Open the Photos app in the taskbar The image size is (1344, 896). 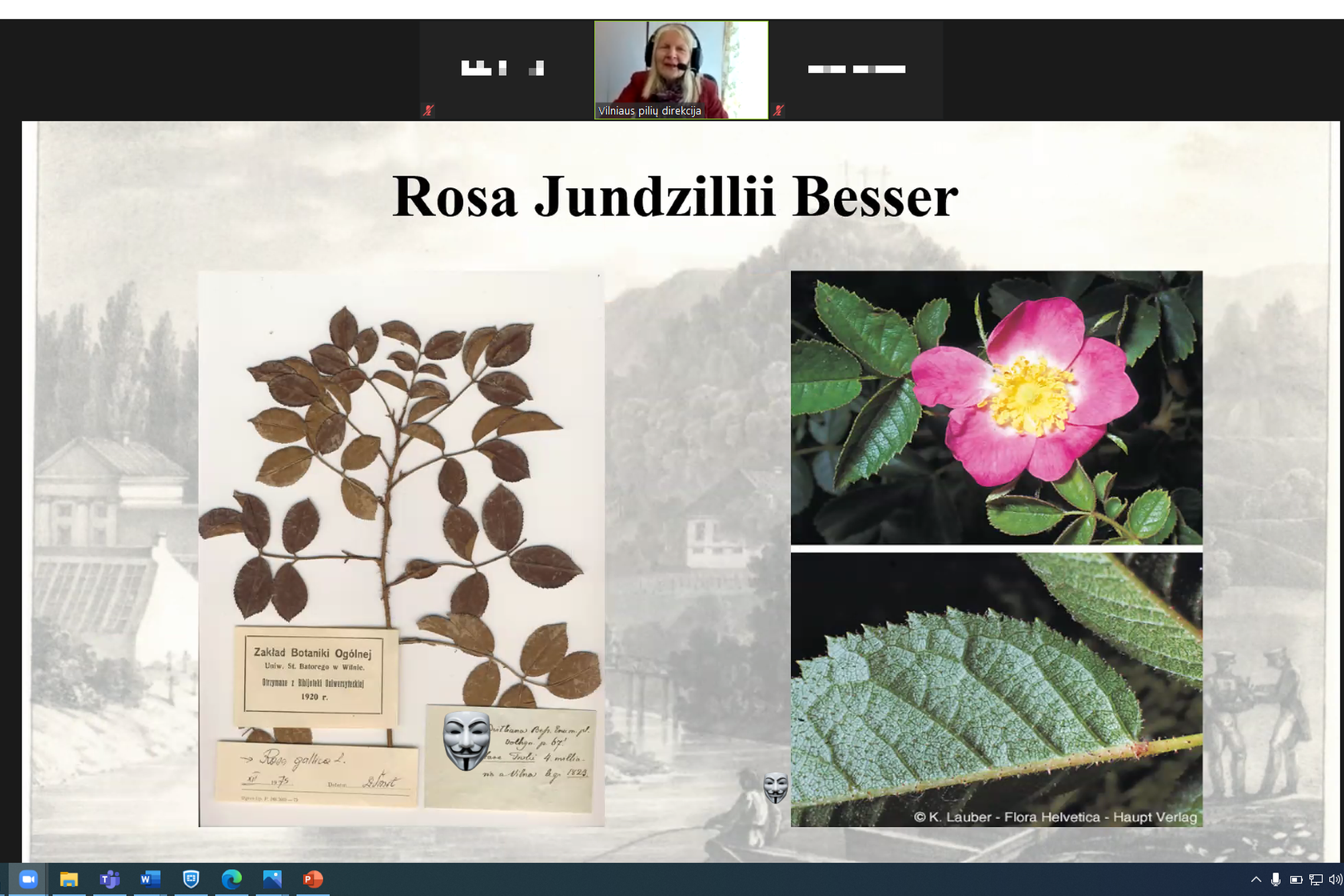272,879
